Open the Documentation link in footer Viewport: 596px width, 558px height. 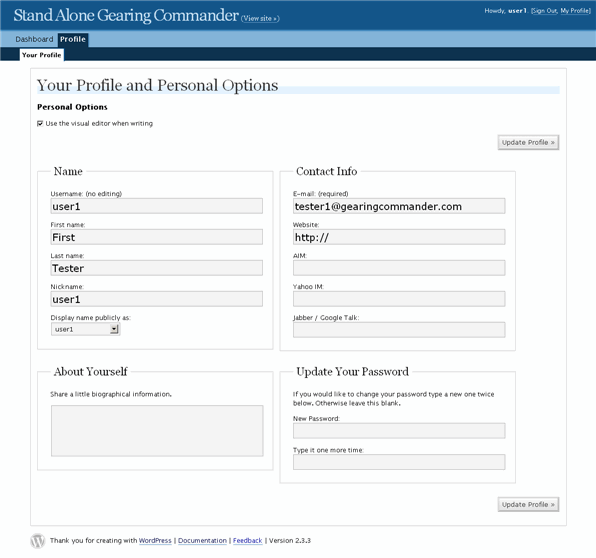202,541
